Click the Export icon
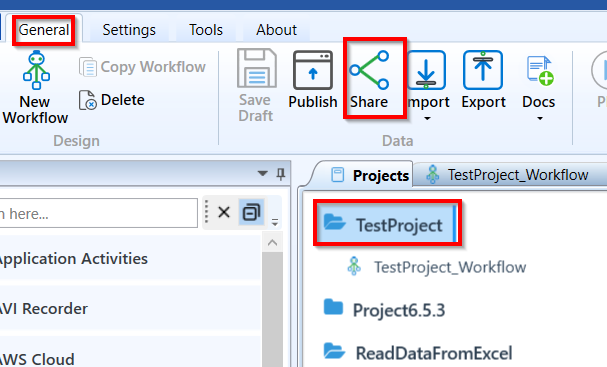This screenshot has width=607, height=367. [483, 70]
